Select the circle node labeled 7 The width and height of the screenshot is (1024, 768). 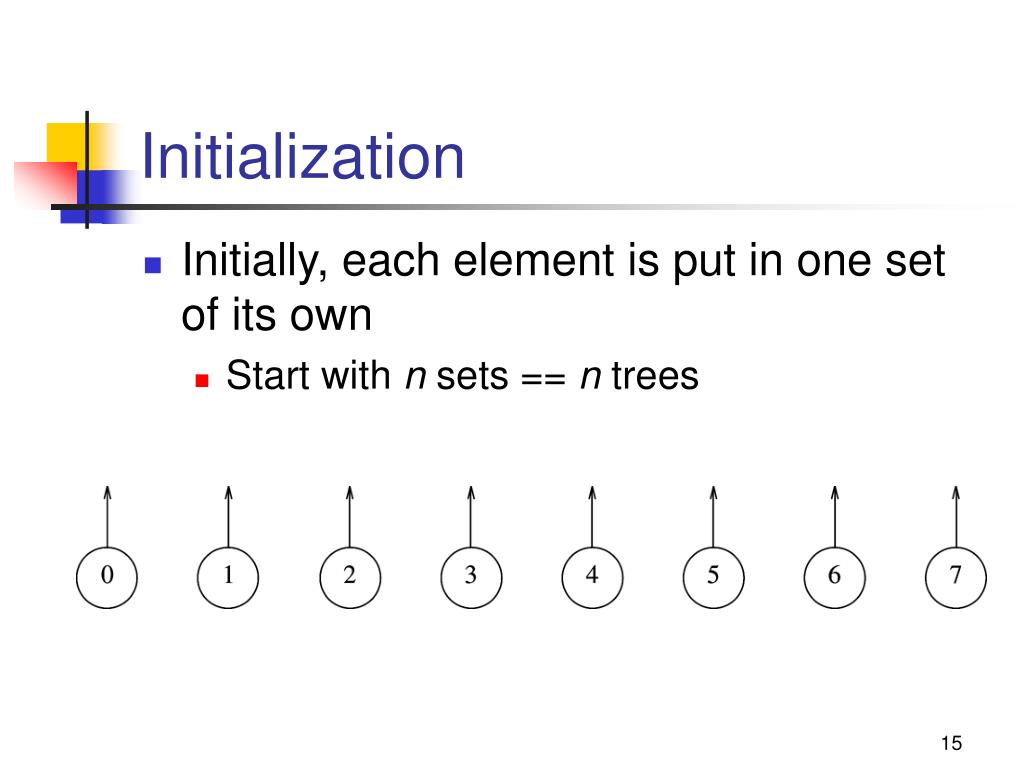[956, 577]
